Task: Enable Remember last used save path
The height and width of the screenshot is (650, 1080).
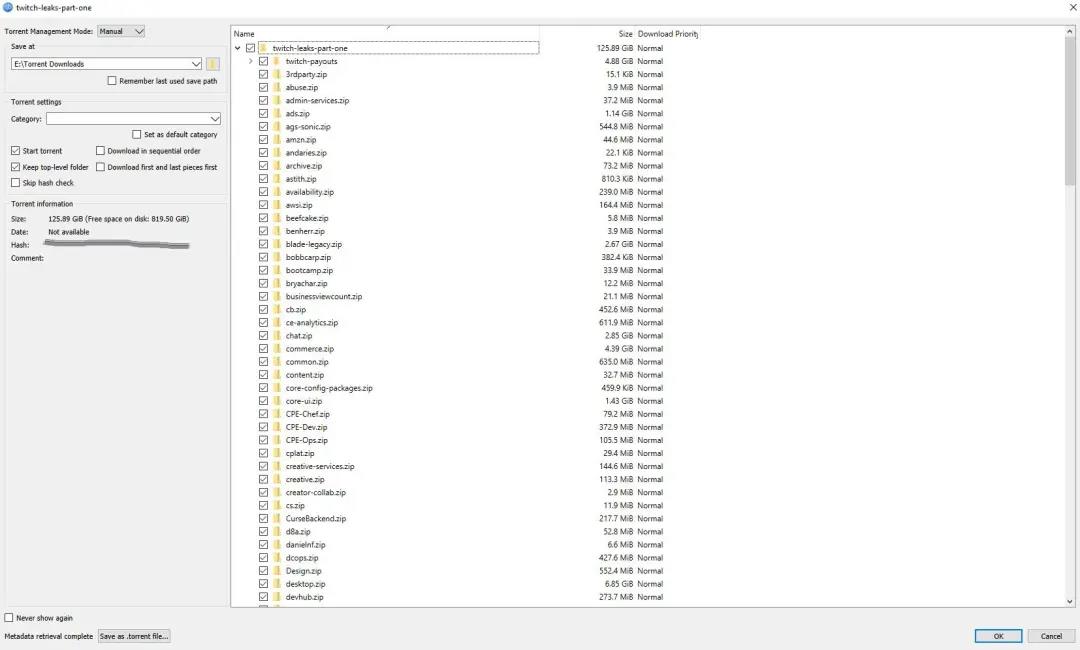Action: (112, 81)
